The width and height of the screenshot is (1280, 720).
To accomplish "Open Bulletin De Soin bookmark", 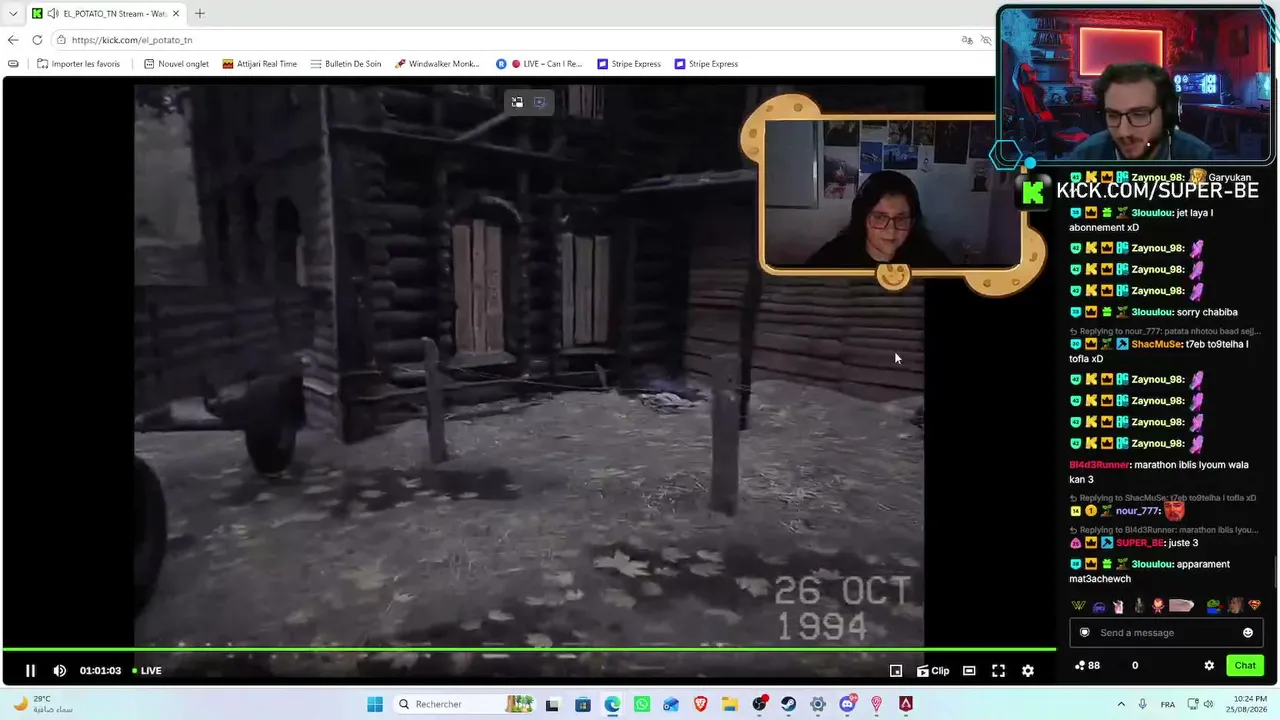I will [x=346, y=64].
